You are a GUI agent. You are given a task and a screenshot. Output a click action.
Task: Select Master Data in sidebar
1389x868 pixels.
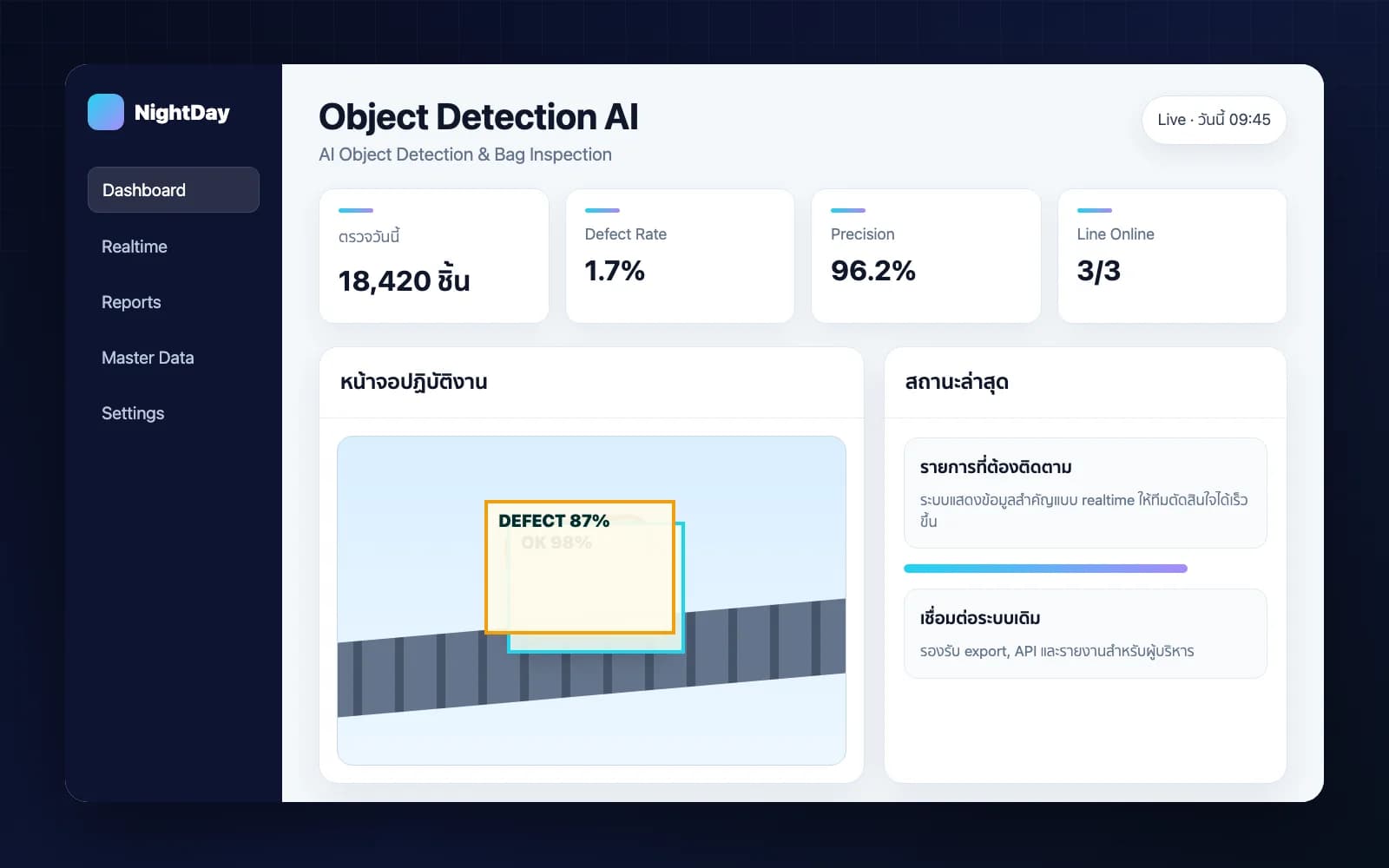pos(148,358)
